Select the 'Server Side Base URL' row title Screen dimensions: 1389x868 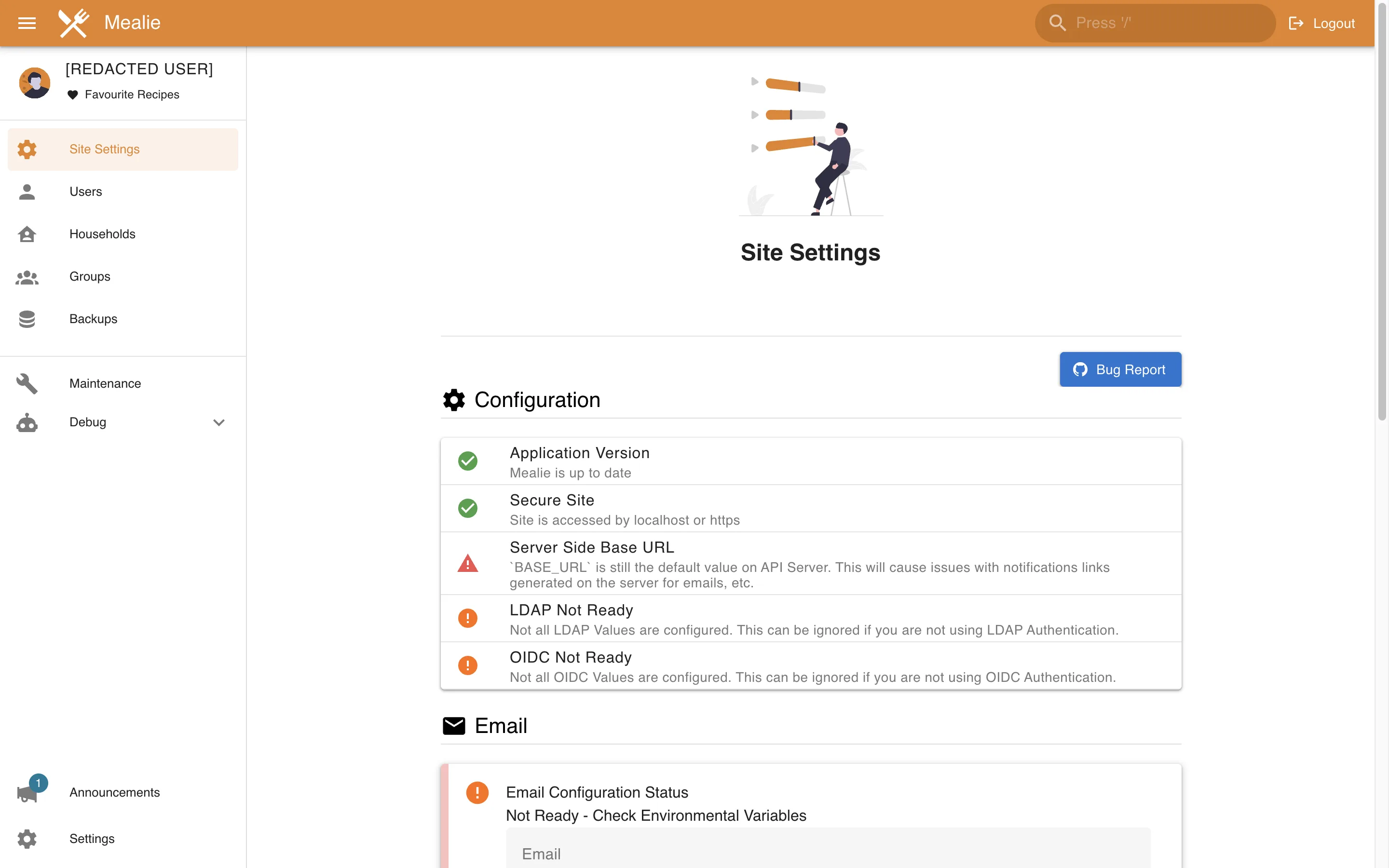592,548
